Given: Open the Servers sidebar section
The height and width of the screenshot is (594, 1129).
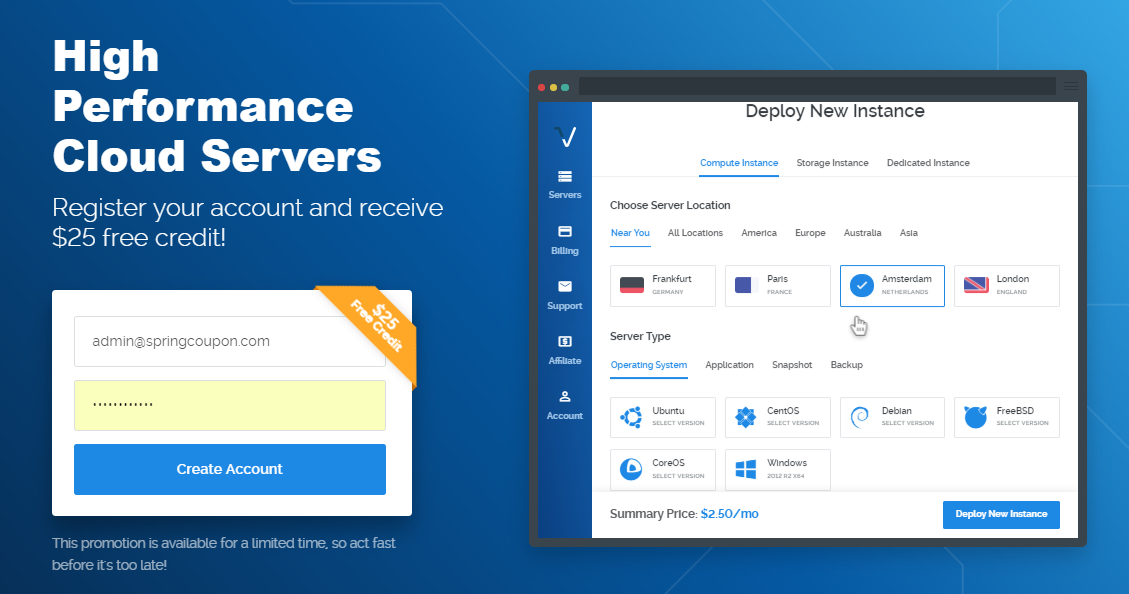Looking at the screenshot, I should click(x=564, y=185).
